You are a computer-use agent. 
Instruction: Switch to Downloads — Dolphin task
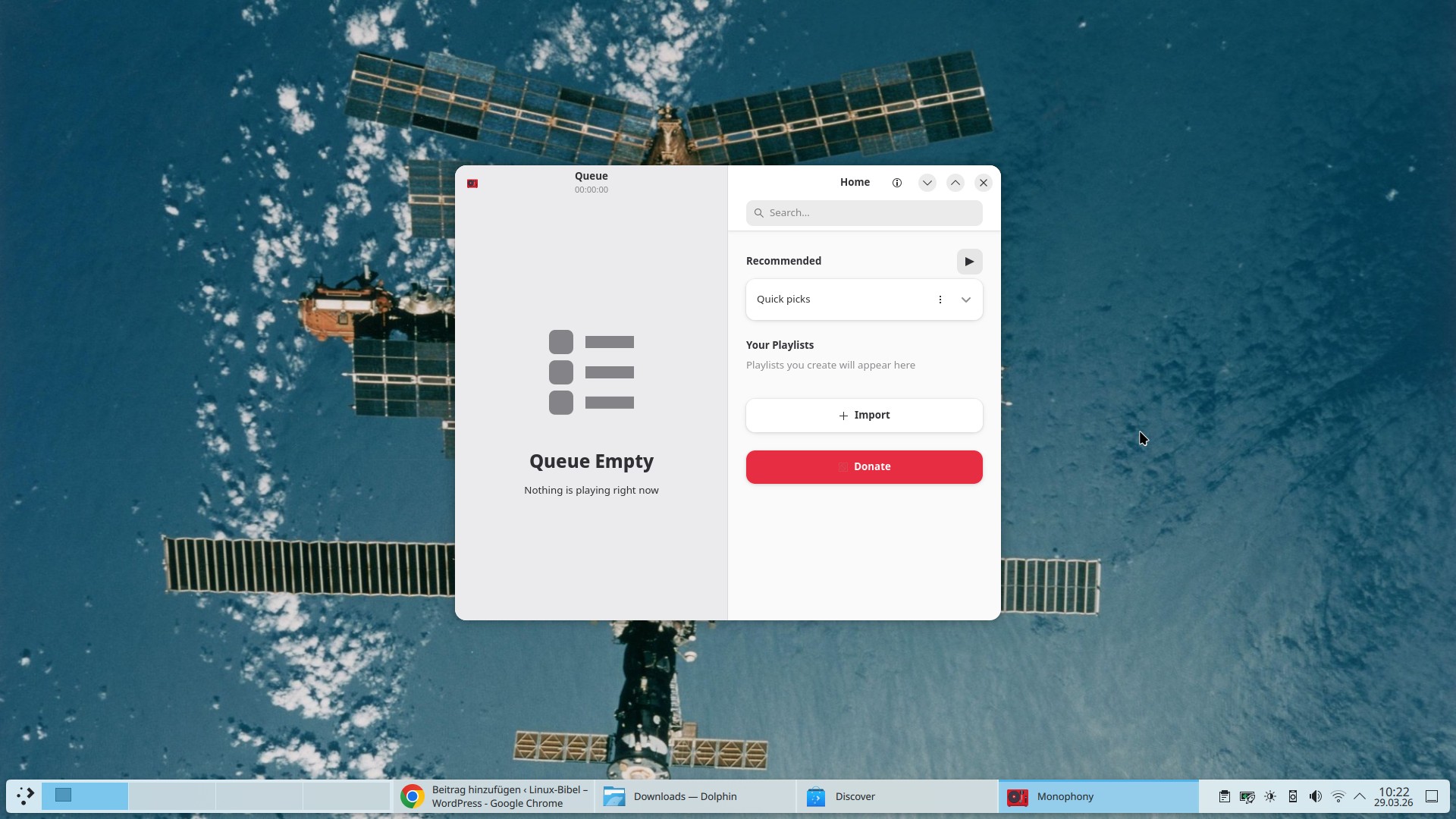click(695, 796)
